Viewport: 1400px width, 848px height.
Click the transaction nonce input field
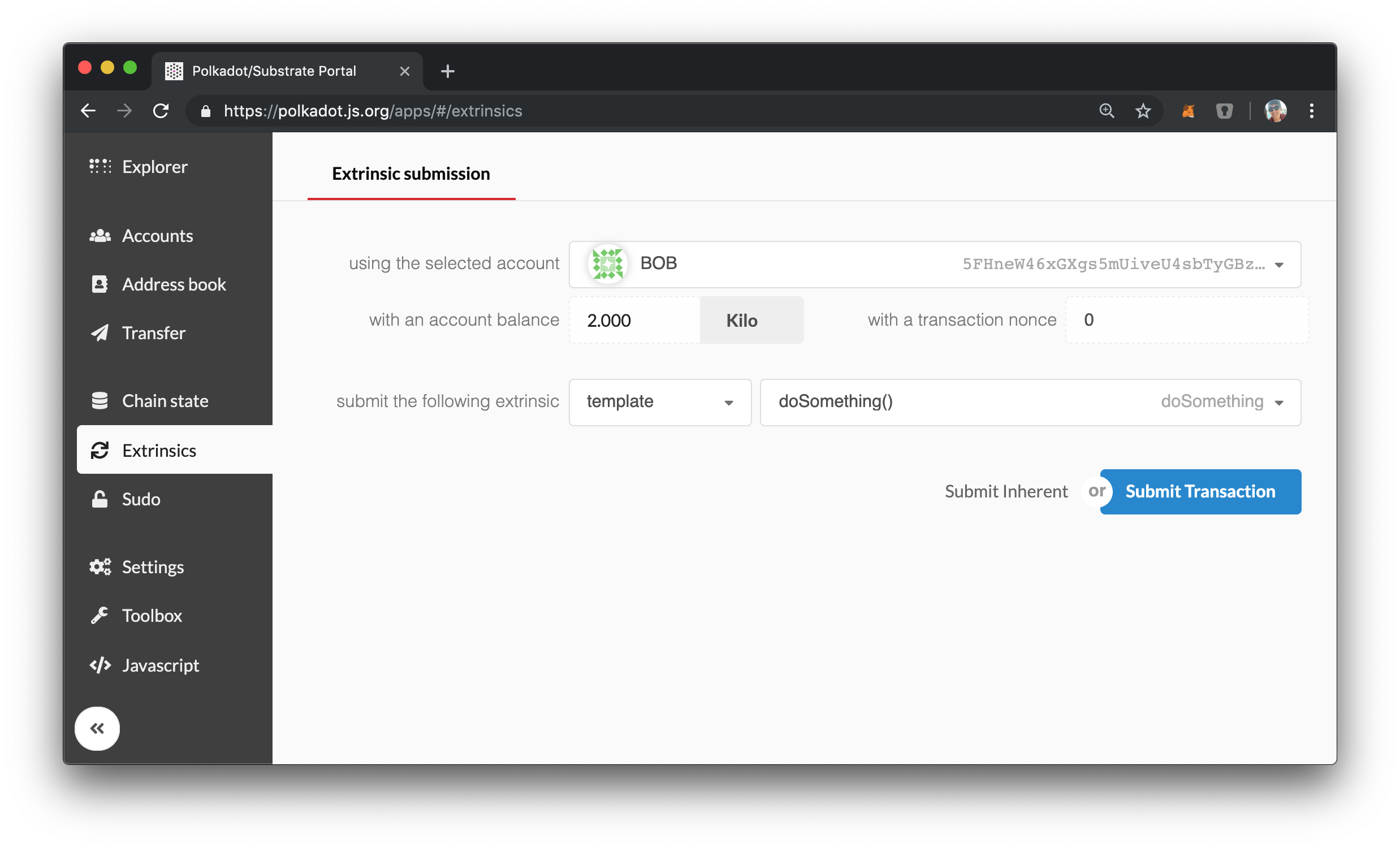click(x=1185, y=320)
